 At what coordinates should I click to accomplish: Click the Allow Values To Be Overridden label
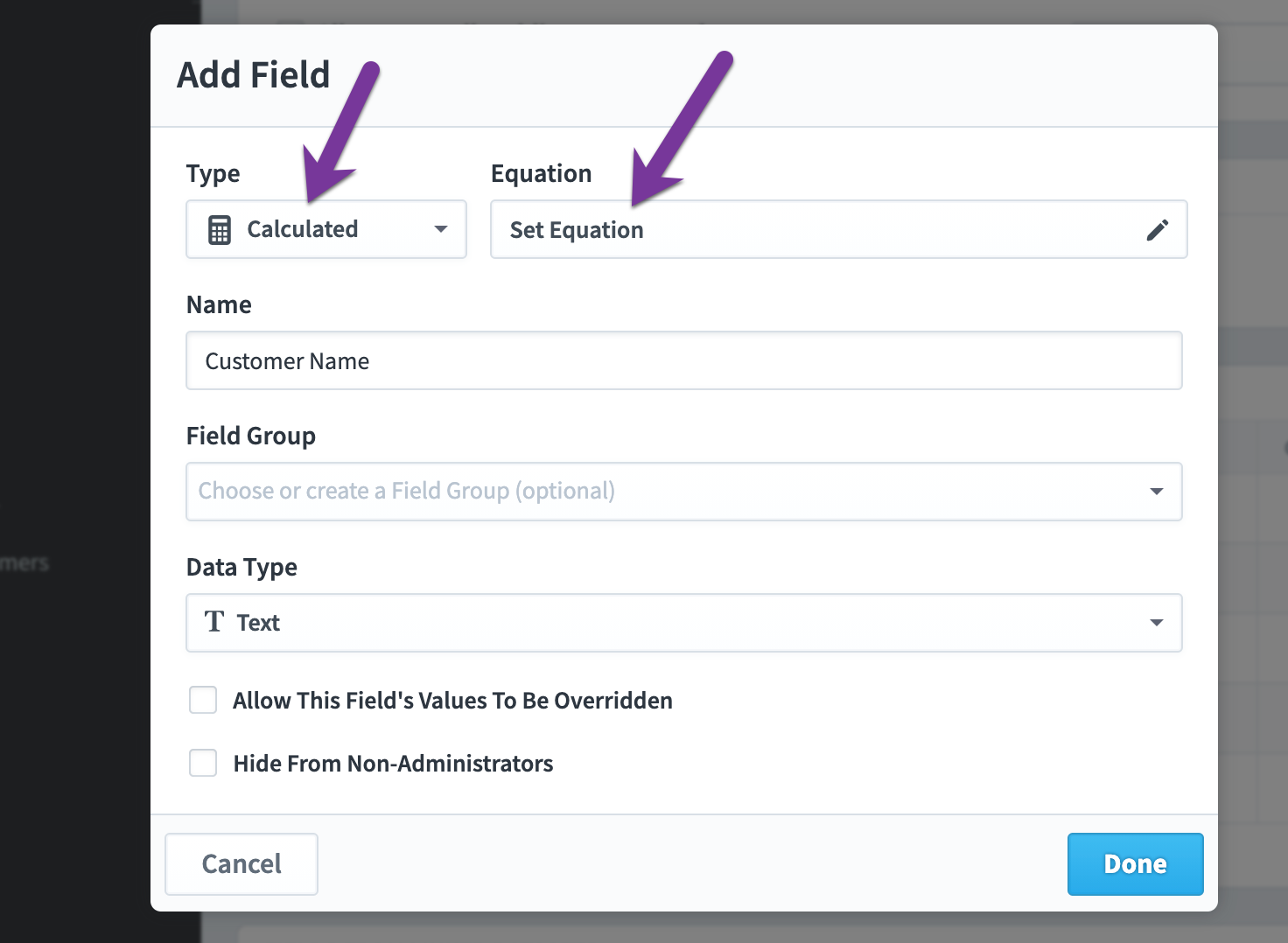coord(452,701)
